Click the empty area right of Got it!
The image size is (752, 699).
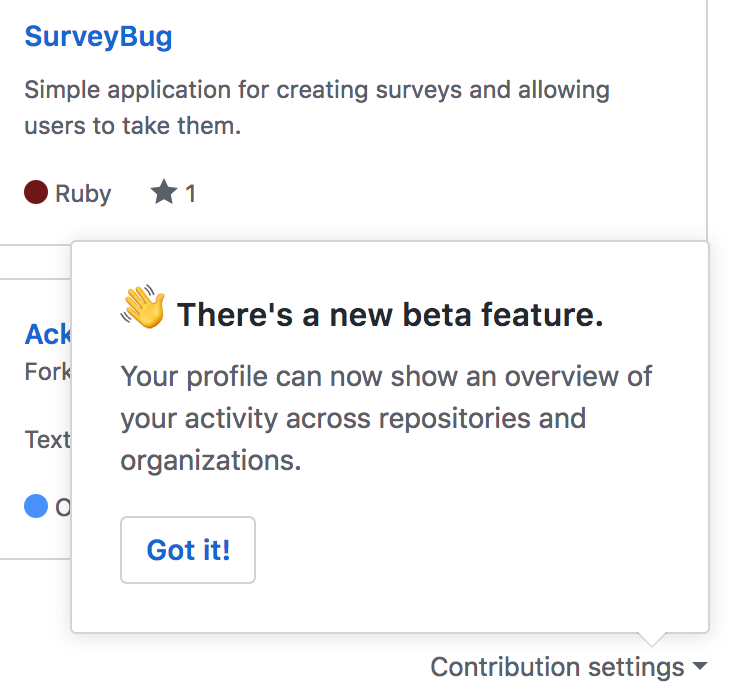[480, 550]
